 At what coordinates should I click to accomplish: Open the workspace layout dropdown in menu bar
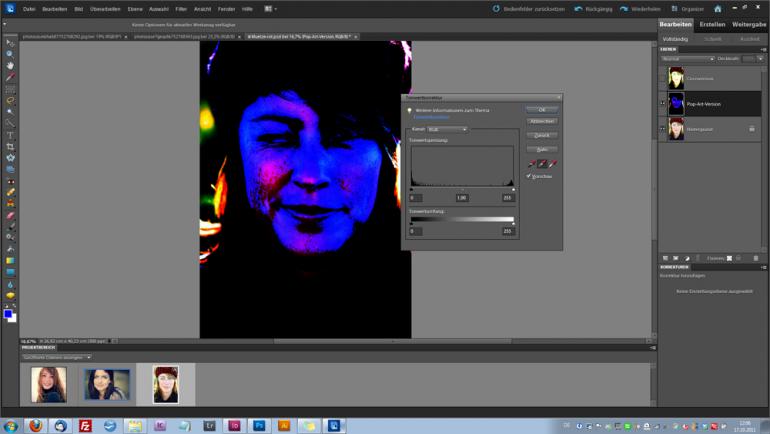271,9
